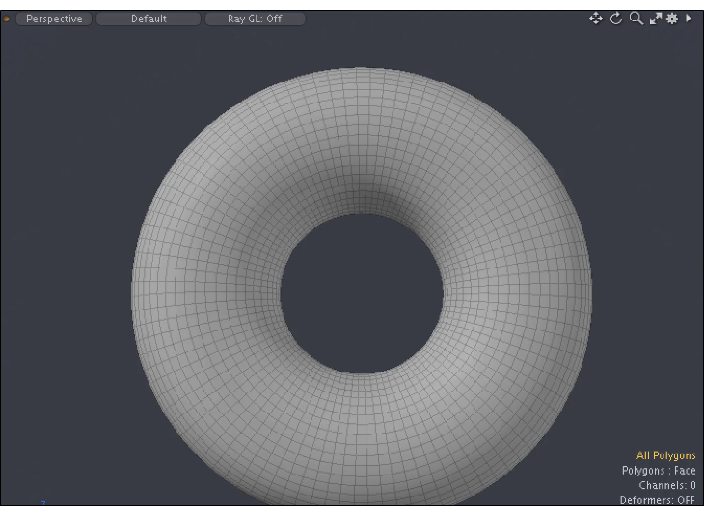Expand the viewport controls arrow at top-right
This screenshot has width=704, height=506.
(688, 18)
